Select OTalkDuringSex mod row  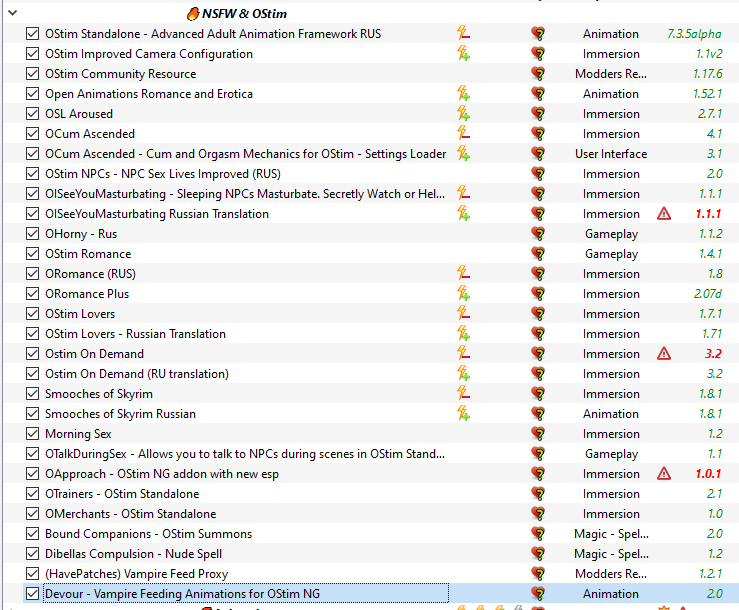tap(245, 453)
